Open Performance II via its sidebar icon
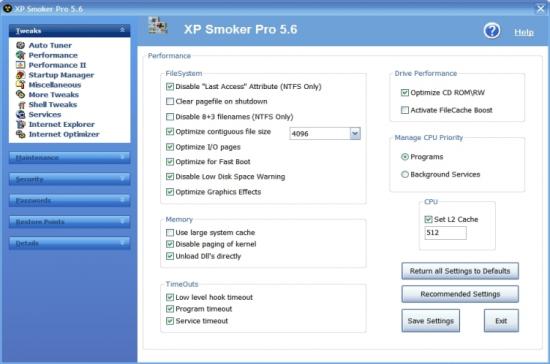The width and height of the screenshot is (550, 364). pyautogui.click(x=21, y=65)
